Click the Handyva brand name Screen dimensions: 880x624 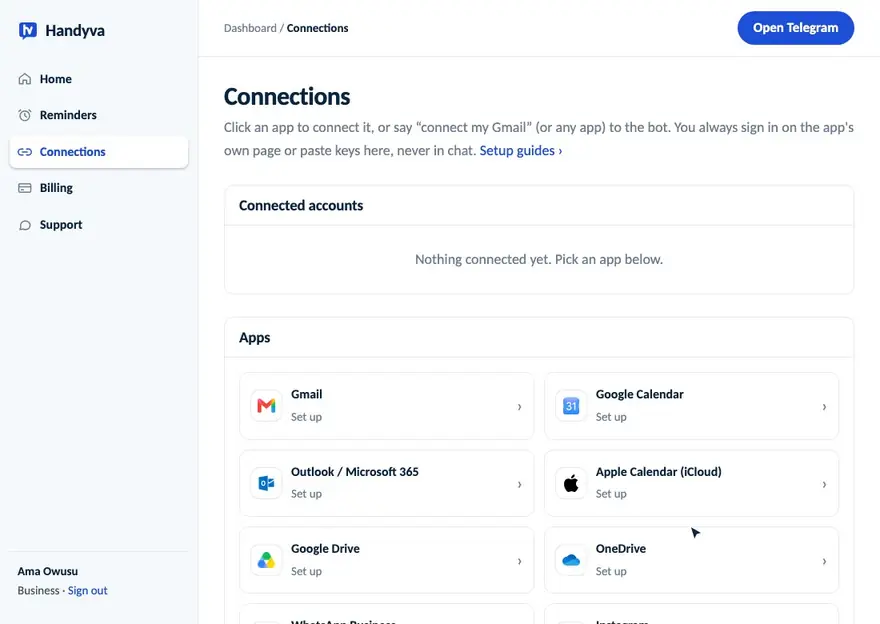coord(75,31)
